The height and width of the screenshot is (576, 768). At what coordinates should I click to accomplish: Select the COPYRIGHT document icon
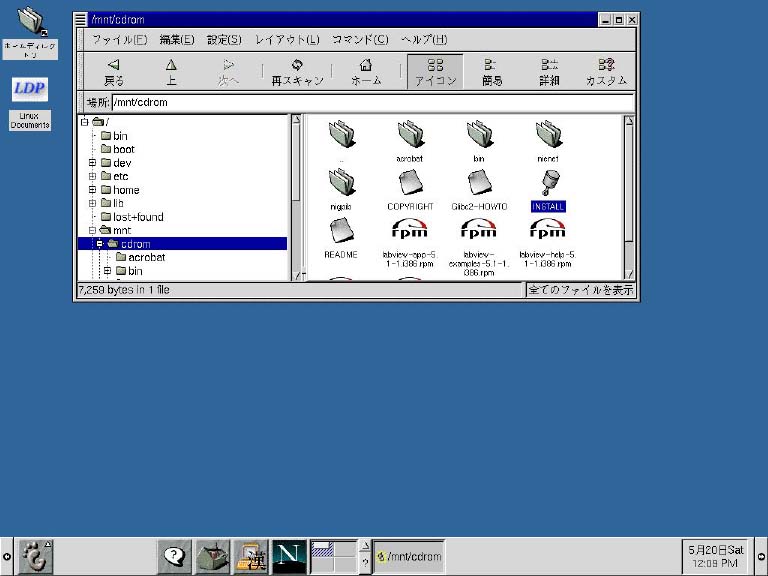pos(410,184)
